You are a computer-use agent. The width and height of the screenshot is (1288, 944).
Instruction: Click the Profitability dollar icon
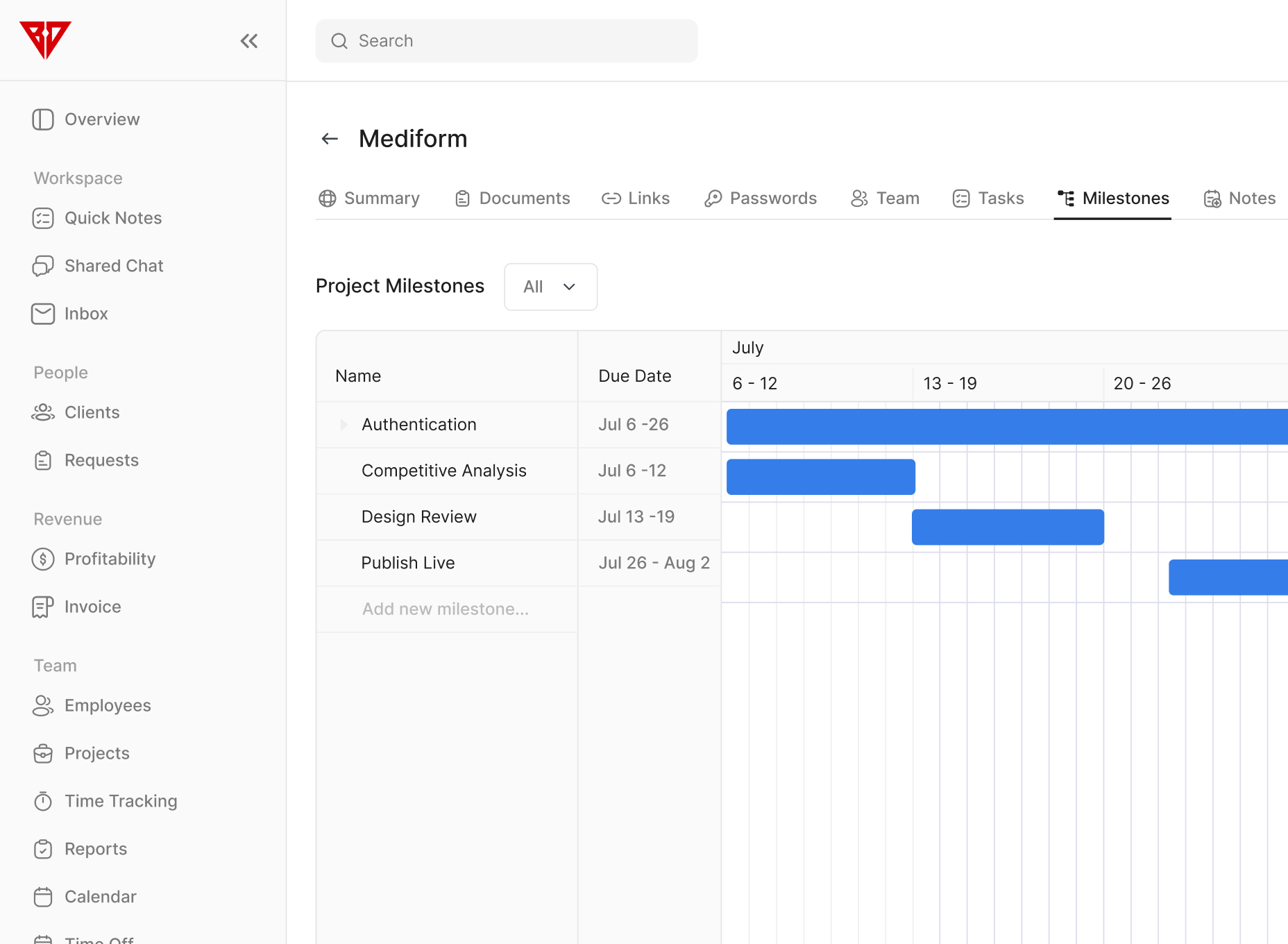click(x=43, y=559)
